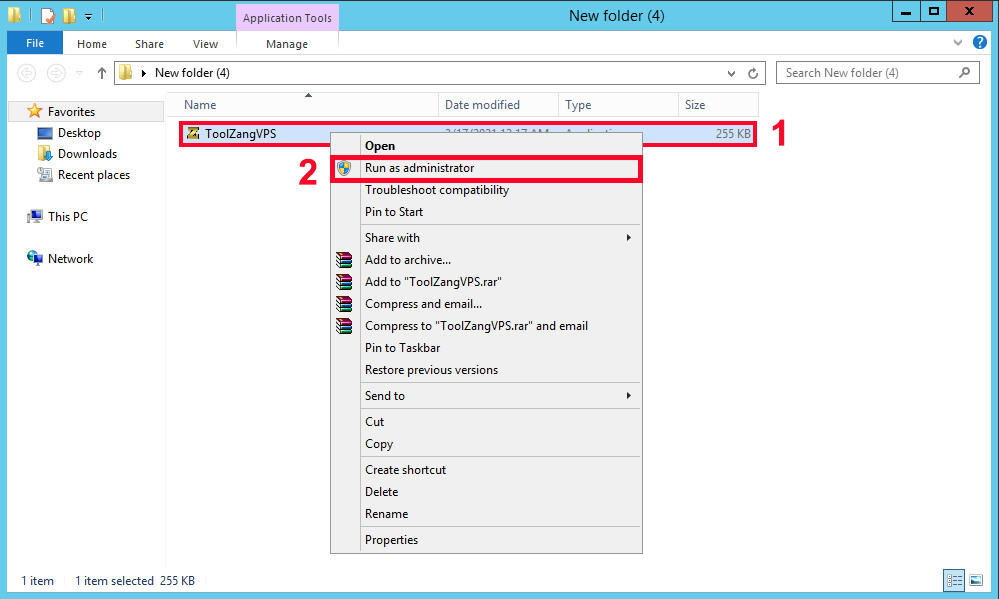Screen dimensions: 999x599
Task: Expand the Send to submenu
Action: click(628, 396)
